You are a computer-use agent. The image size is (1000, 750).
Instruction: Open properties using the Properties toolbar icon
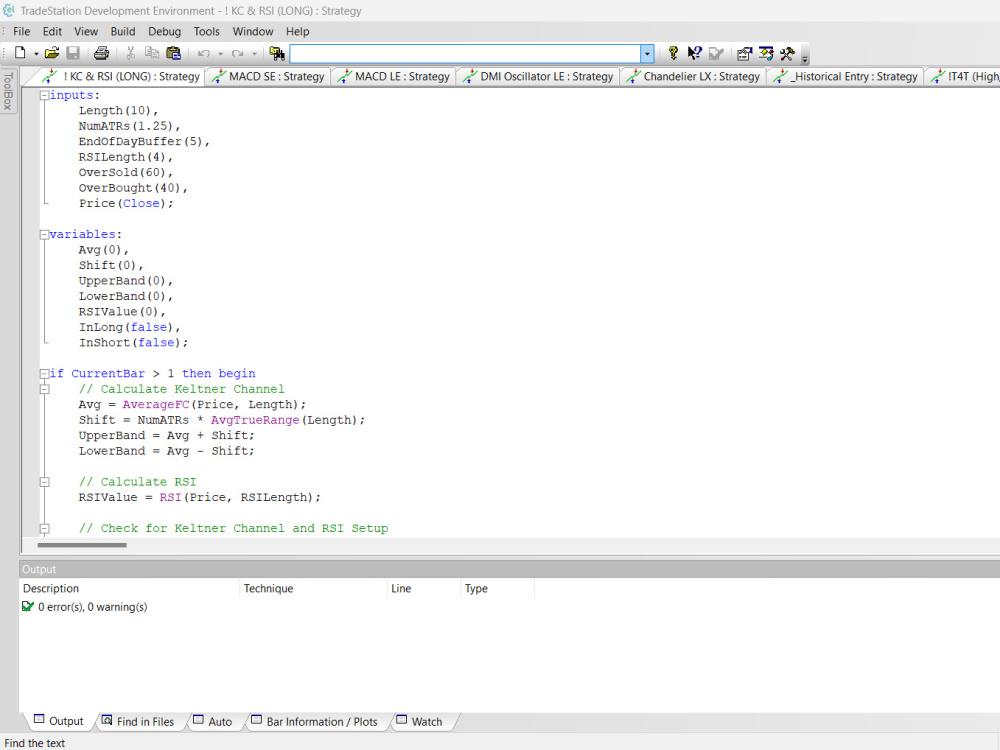(x=744, y=53)
